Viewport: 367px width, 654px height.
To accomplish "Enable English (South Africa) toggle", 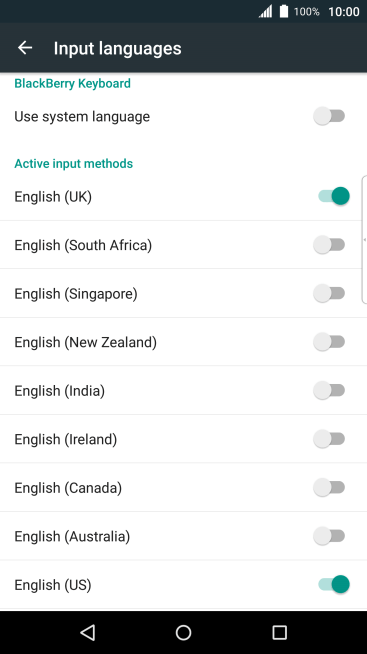I will (x=329, y=244).
